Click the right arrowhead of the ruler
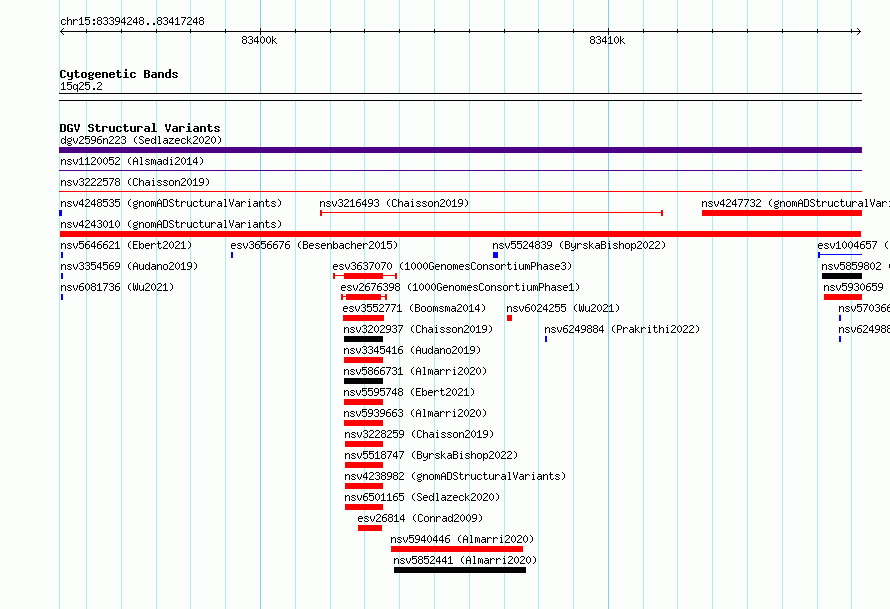 (x=858, y=31)
